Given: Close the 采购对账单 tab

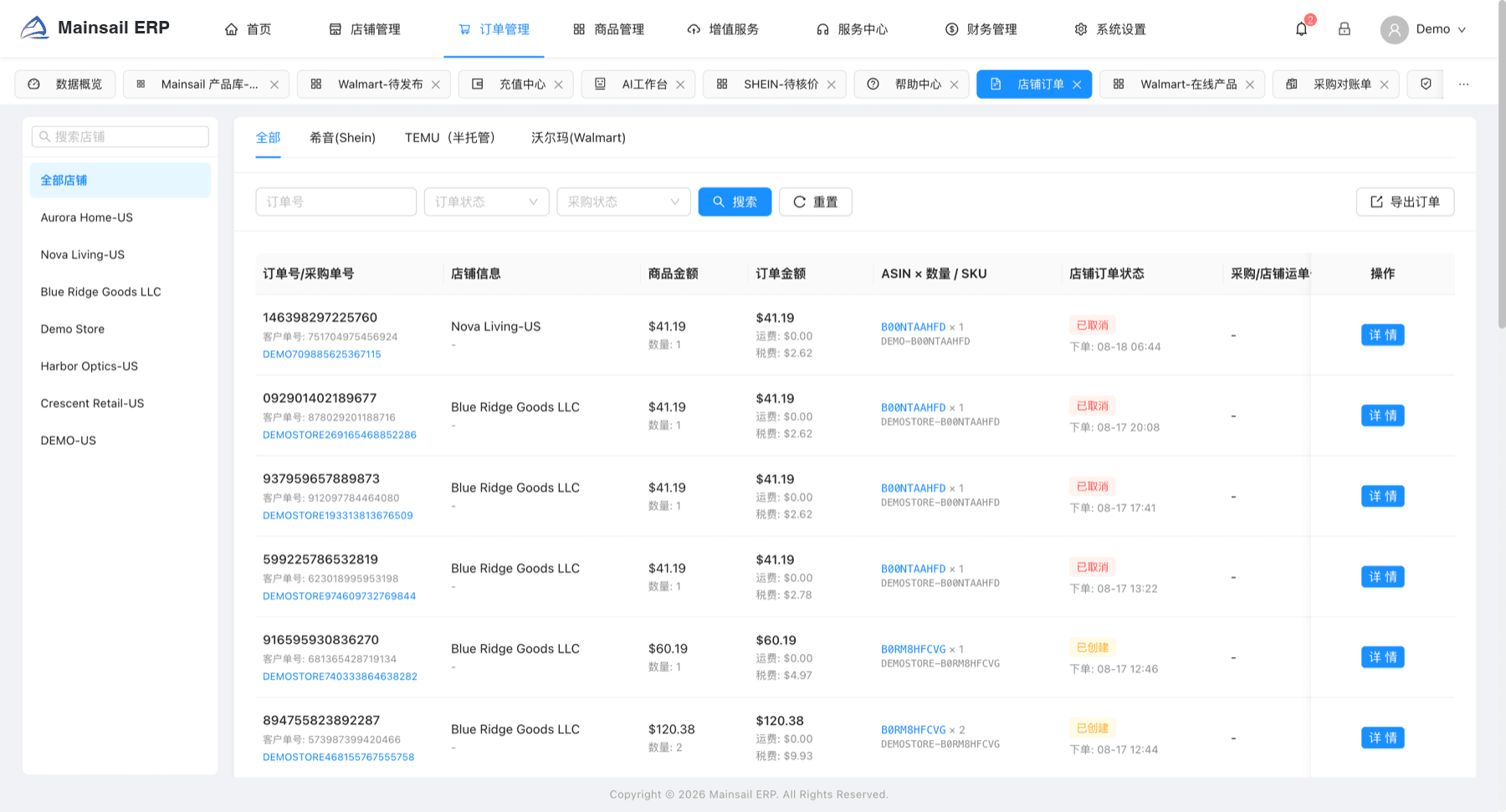Looking at the screenshot, I should [x=1384, y=84].
